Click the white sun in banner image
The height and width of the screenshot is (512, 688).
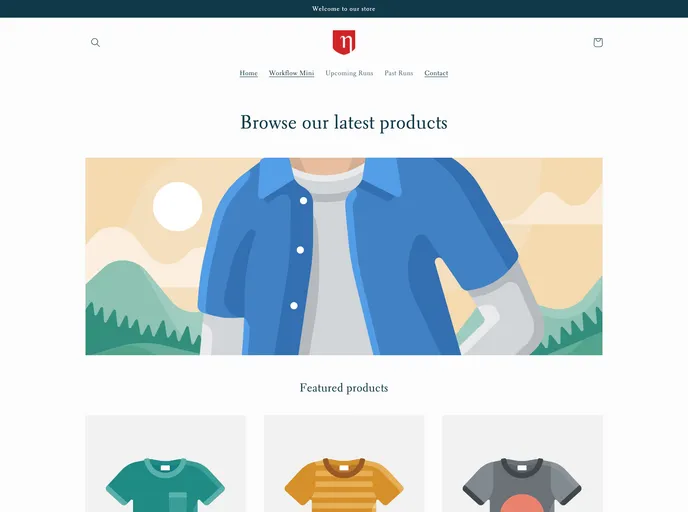click(x=177, y=206)
